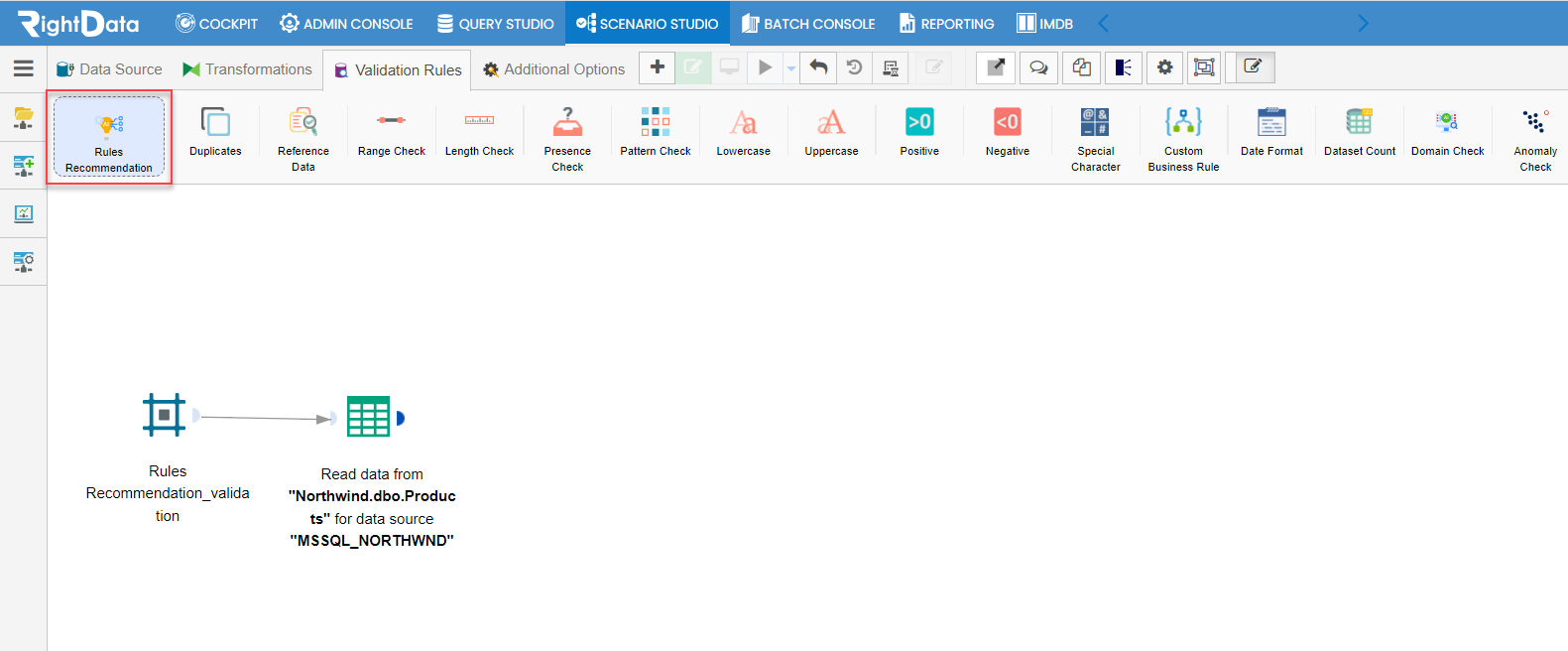Click the fit-to-screen toolbar button
This screenshot has width=1568, height=651.
click(1204, 67)
